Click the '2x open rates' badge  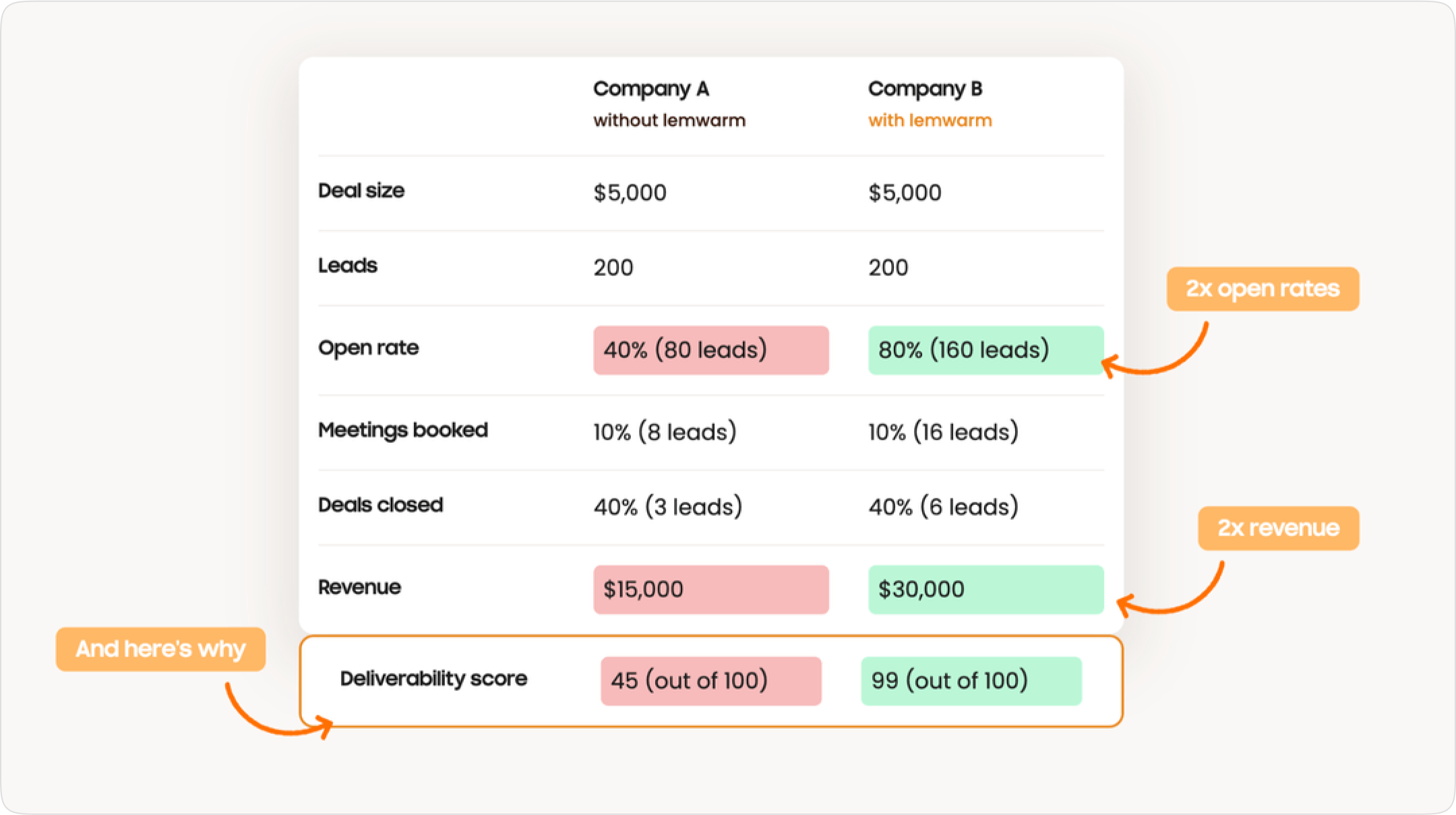tap(1264, 289)
